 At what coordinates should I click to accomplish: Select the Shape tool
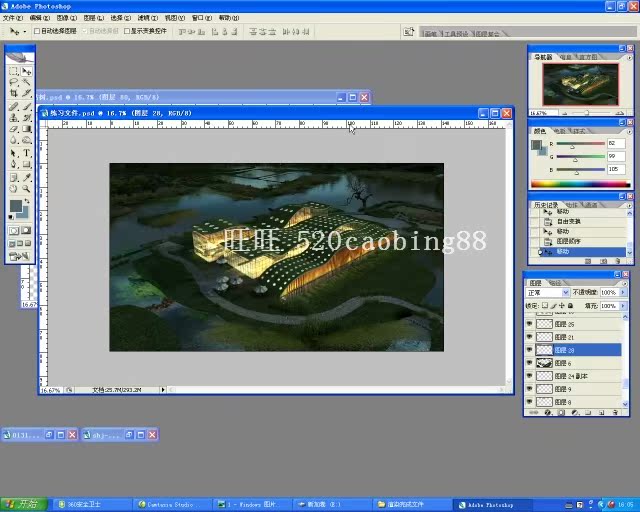(27, 164)
